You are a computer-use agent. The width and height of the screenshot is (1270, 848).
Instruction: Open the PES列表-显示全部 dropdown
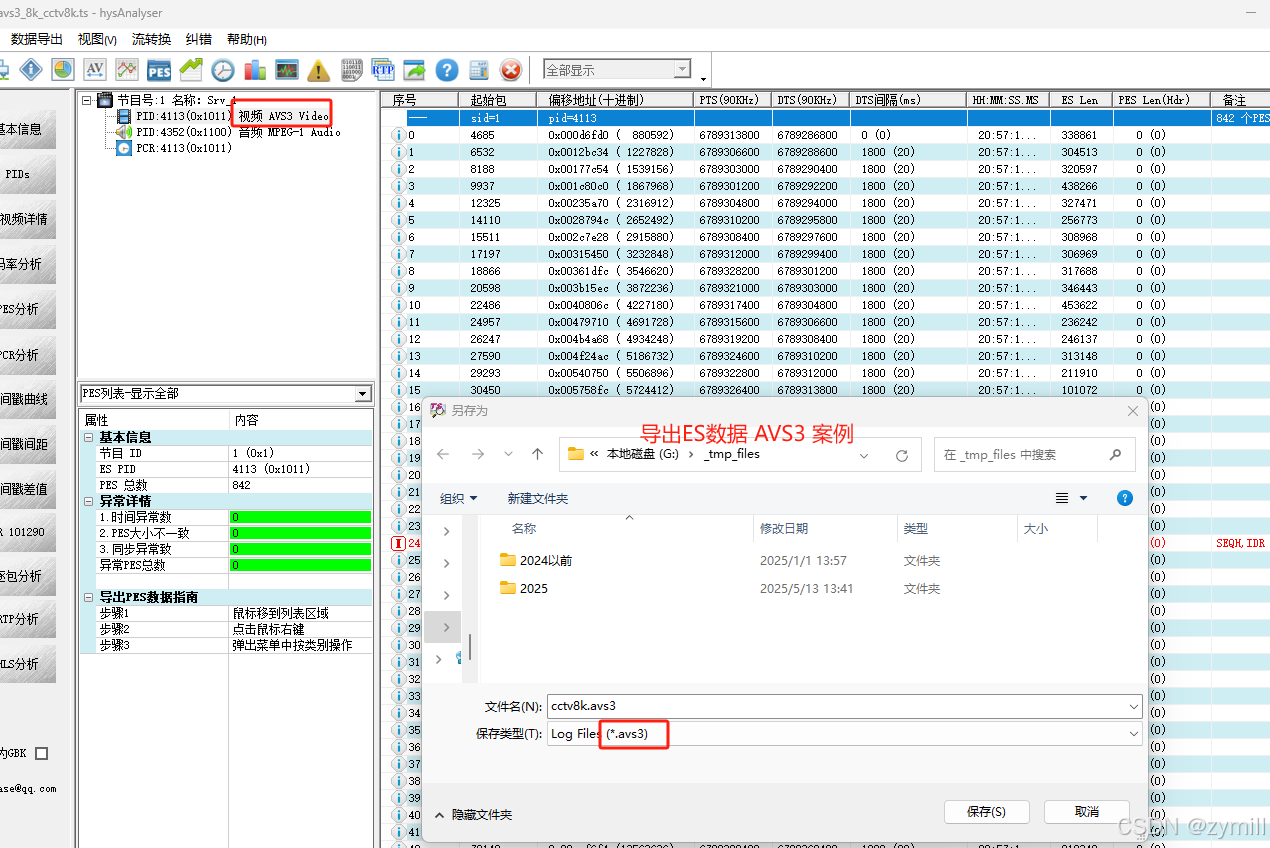pos(363,394)
